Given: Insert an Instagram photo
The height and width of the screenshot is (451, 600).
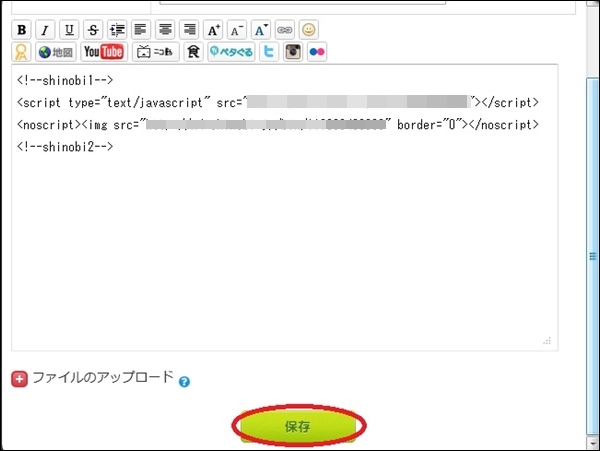Looking at the screenshot, I should pos(293,52).
